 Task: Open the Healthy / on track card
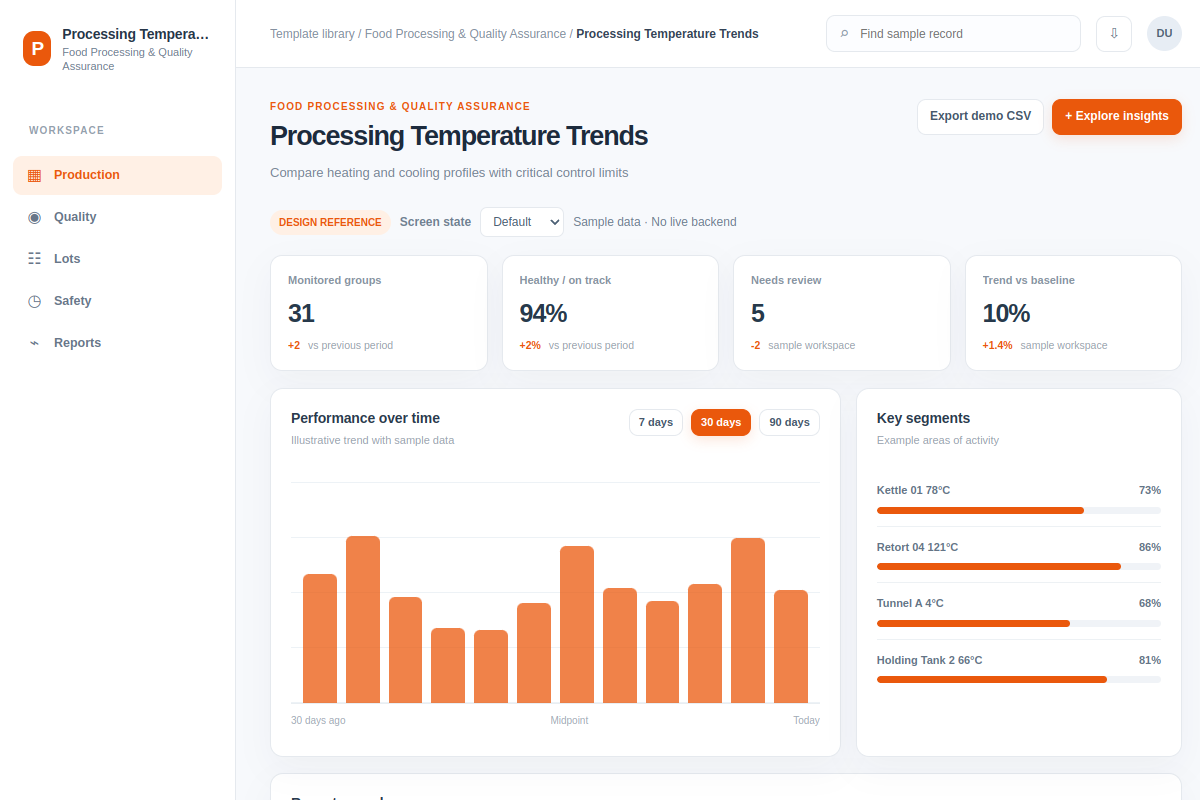pyautogui.click(x=610, y=313)
